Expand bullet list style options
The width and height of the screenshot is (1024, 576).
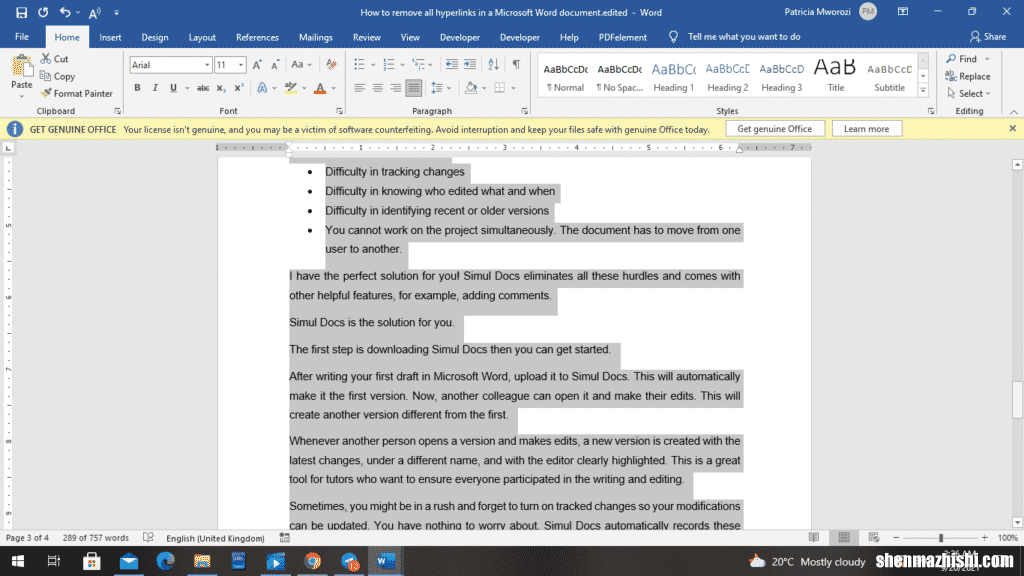click(373, 65)
